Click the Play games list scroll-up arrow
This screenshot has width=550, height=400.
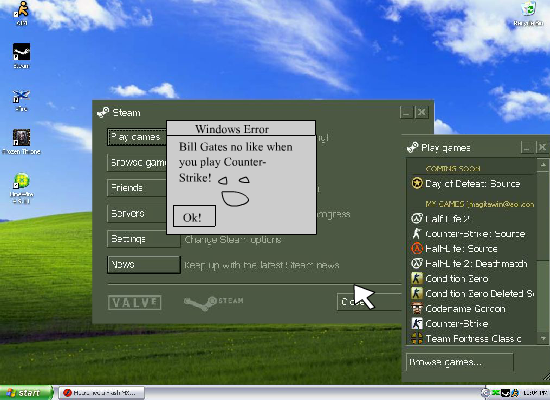(543, 164)
